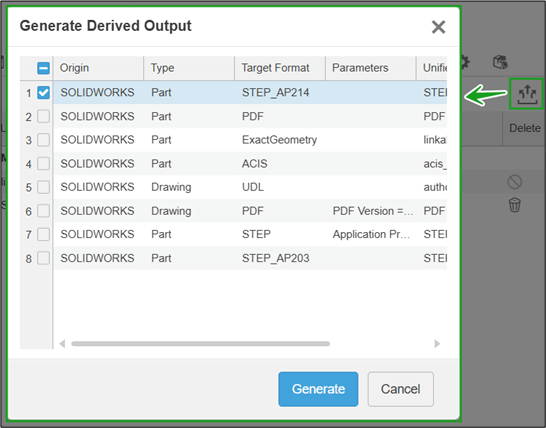Screen dimensions: 546x428
Task: Click the 'PDF Version =...' parameters cell
Action: point(371,211)
